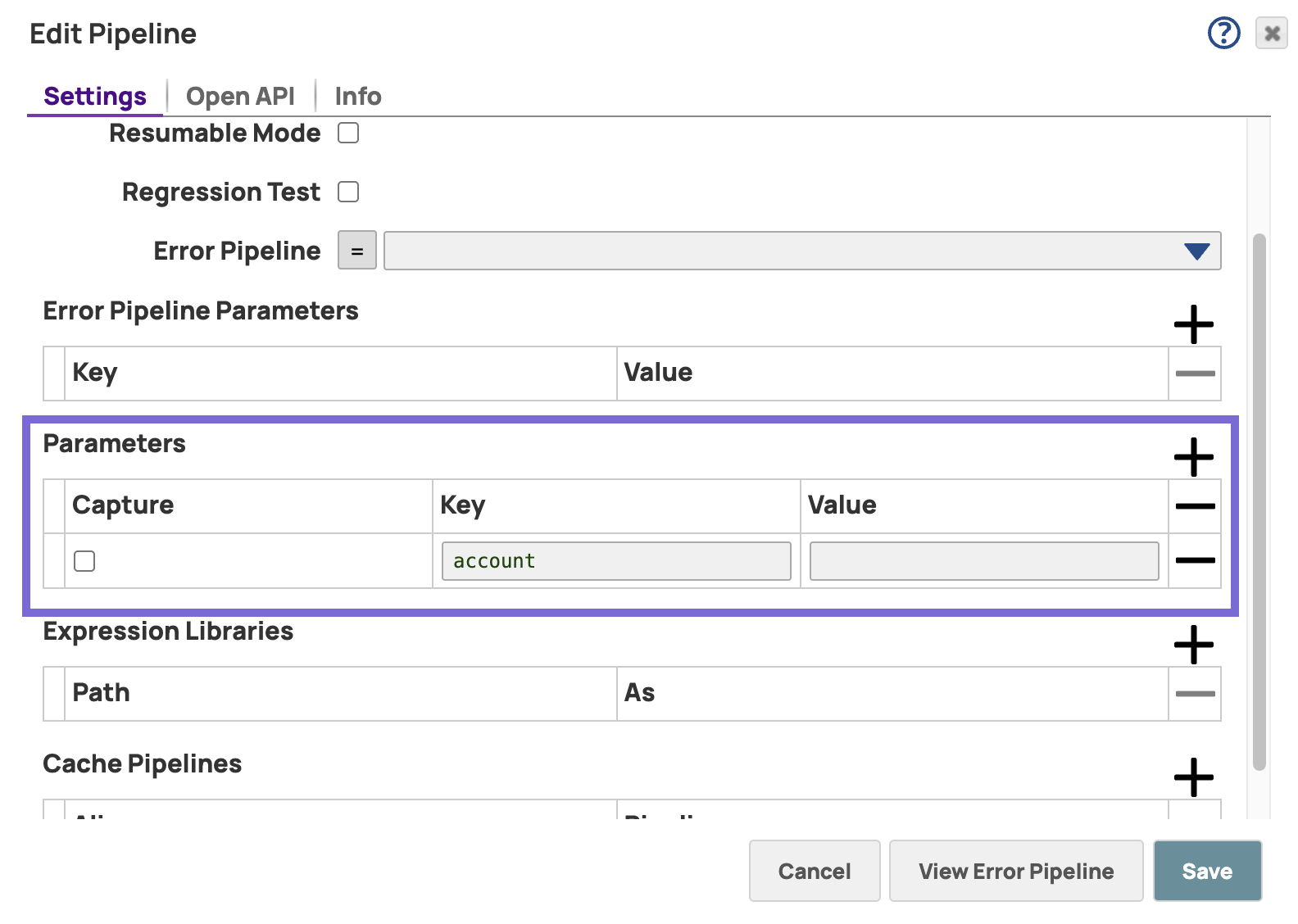
Task: Click the Value field for account parameter
Action: [983, 561]
